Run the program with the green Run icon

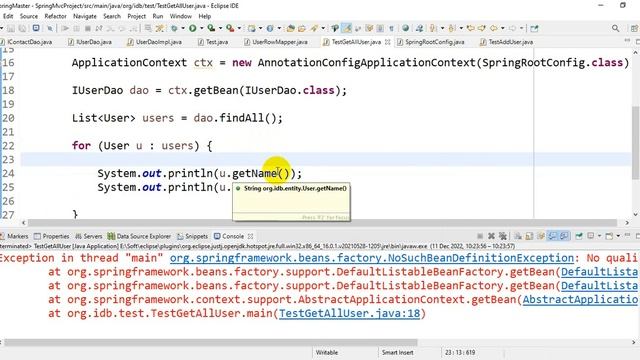[x=192, y=28]
